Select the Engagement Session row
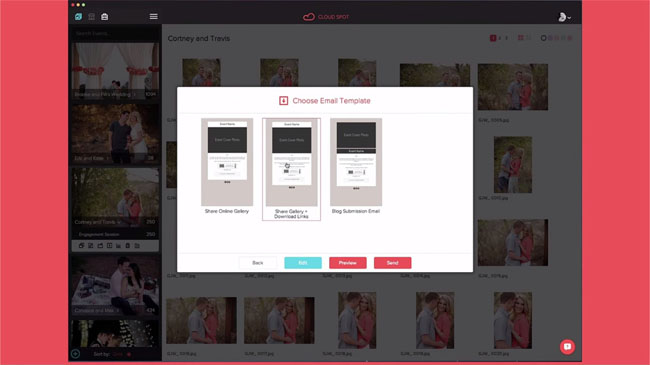This screenshot has height=365, width=650. (115, 234)
